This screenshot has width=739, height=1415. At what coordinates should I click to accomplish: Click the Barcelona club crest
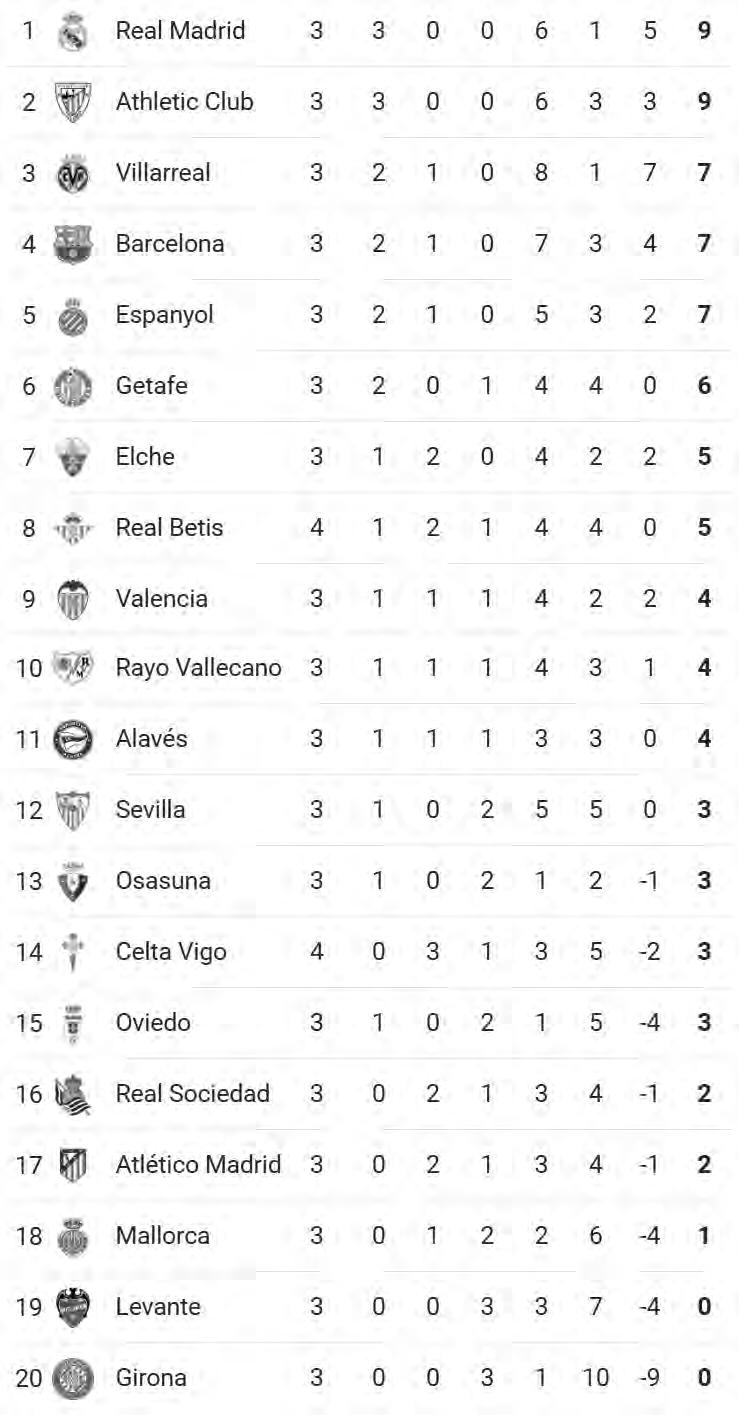coord(73,244)
